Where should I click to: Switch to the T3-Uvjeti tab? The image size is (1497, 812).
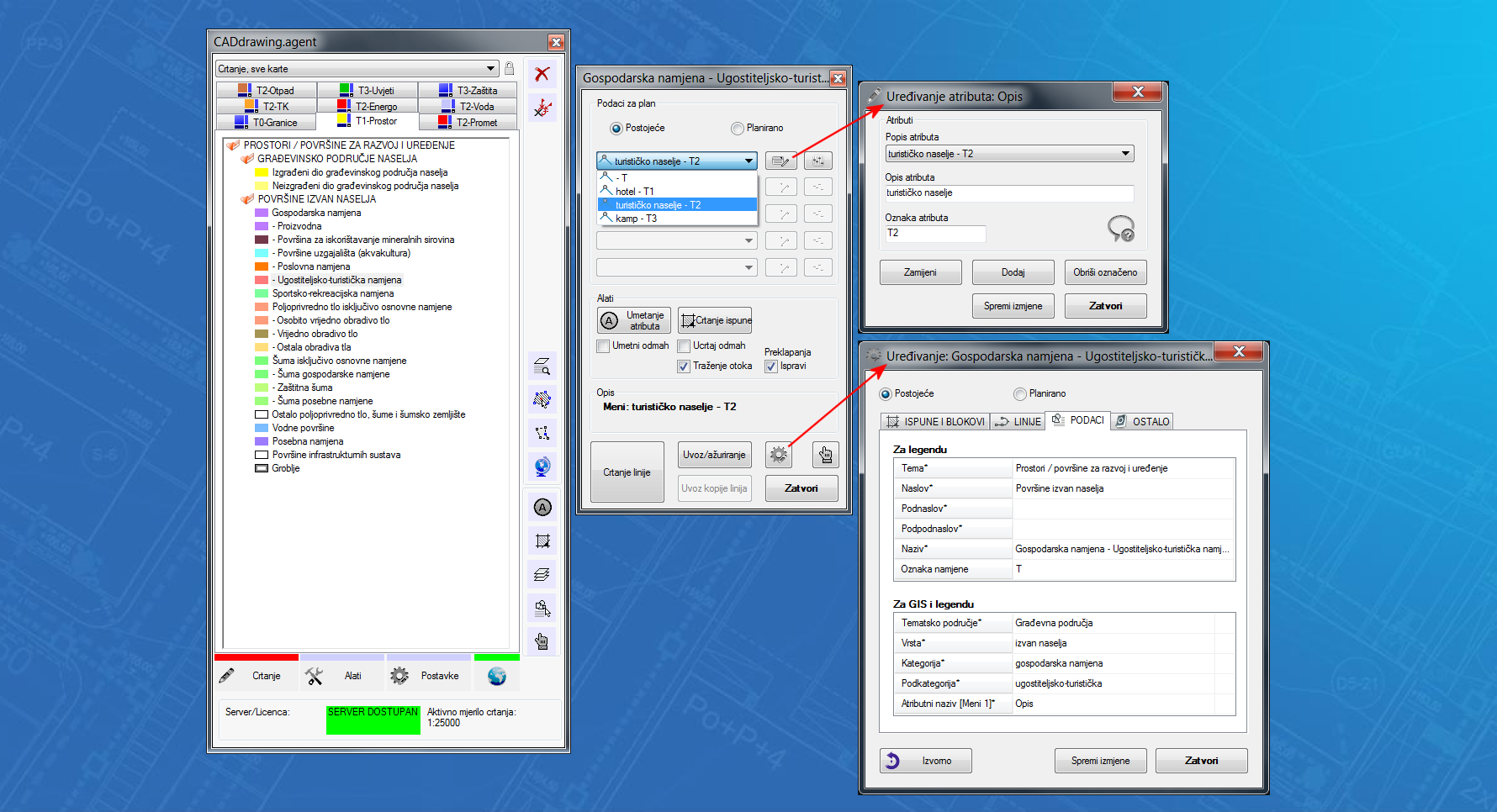pyautogui.click(x=368, y=90)
